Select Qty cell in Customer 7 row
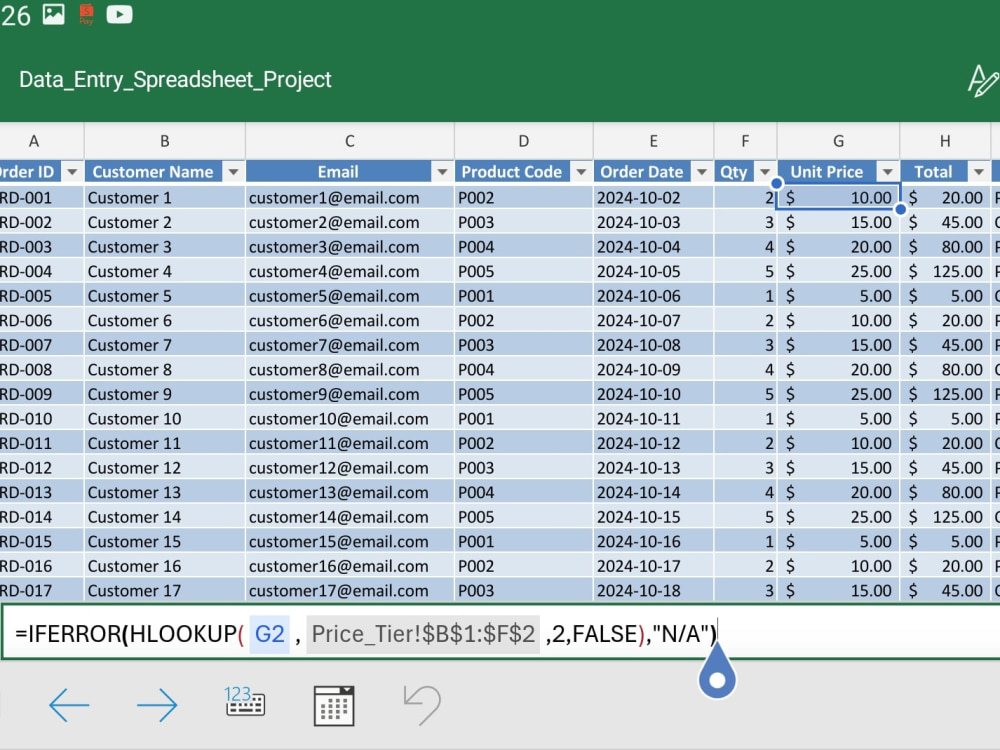The width and height of the screenshot is (1000, 750). coord(746,345)
